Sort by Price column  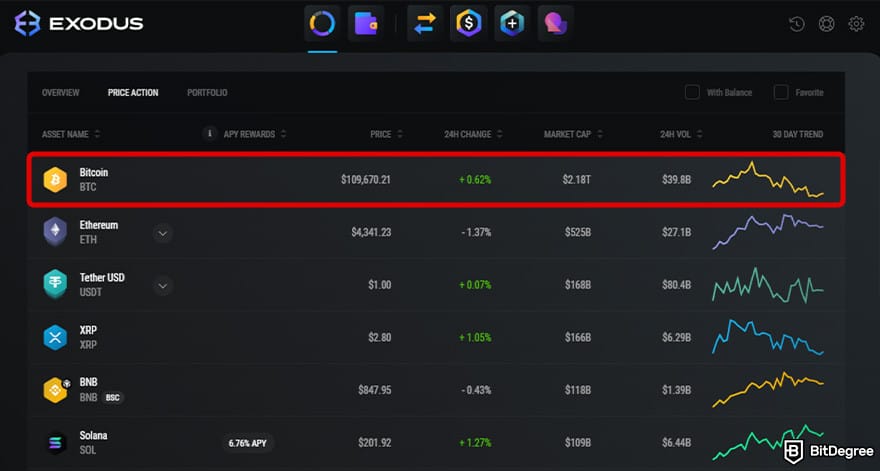[x=386, y=134]
